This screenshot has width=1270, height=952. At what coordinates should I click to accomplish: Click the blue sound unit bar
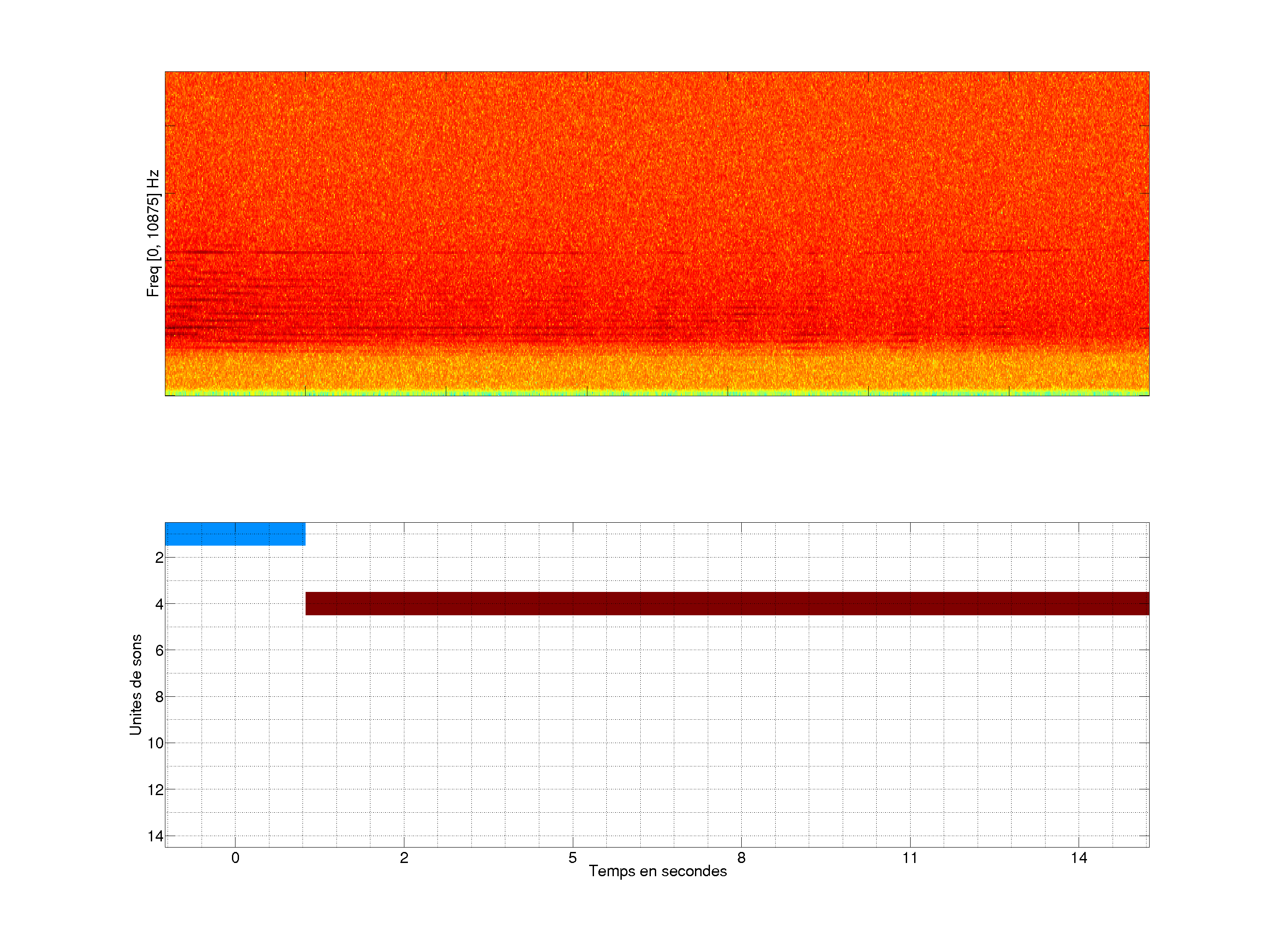[x=235, y=534]
